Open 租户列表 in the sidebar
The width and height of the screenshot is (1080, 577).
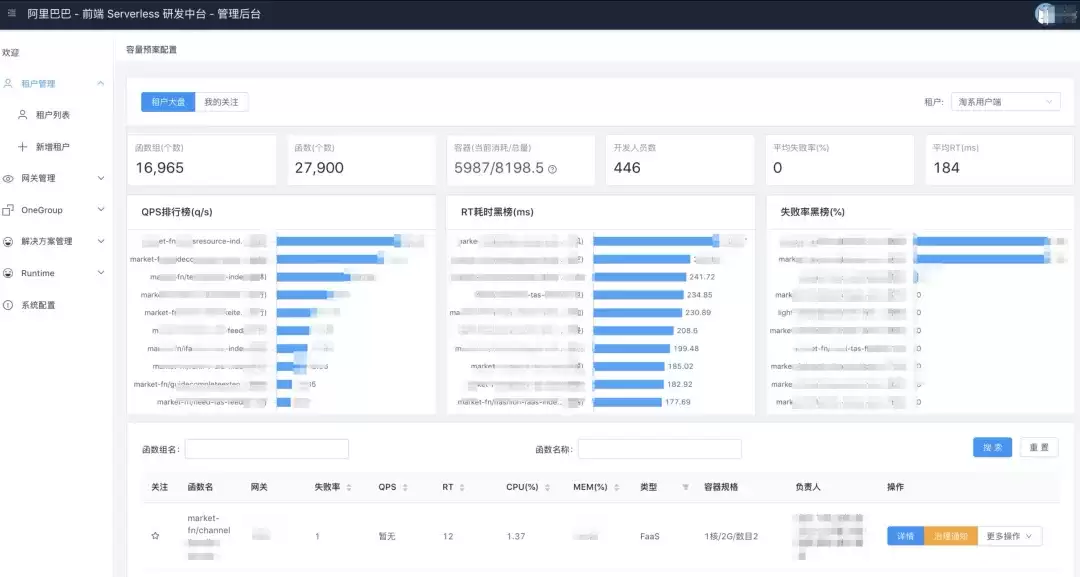[52, 115]
